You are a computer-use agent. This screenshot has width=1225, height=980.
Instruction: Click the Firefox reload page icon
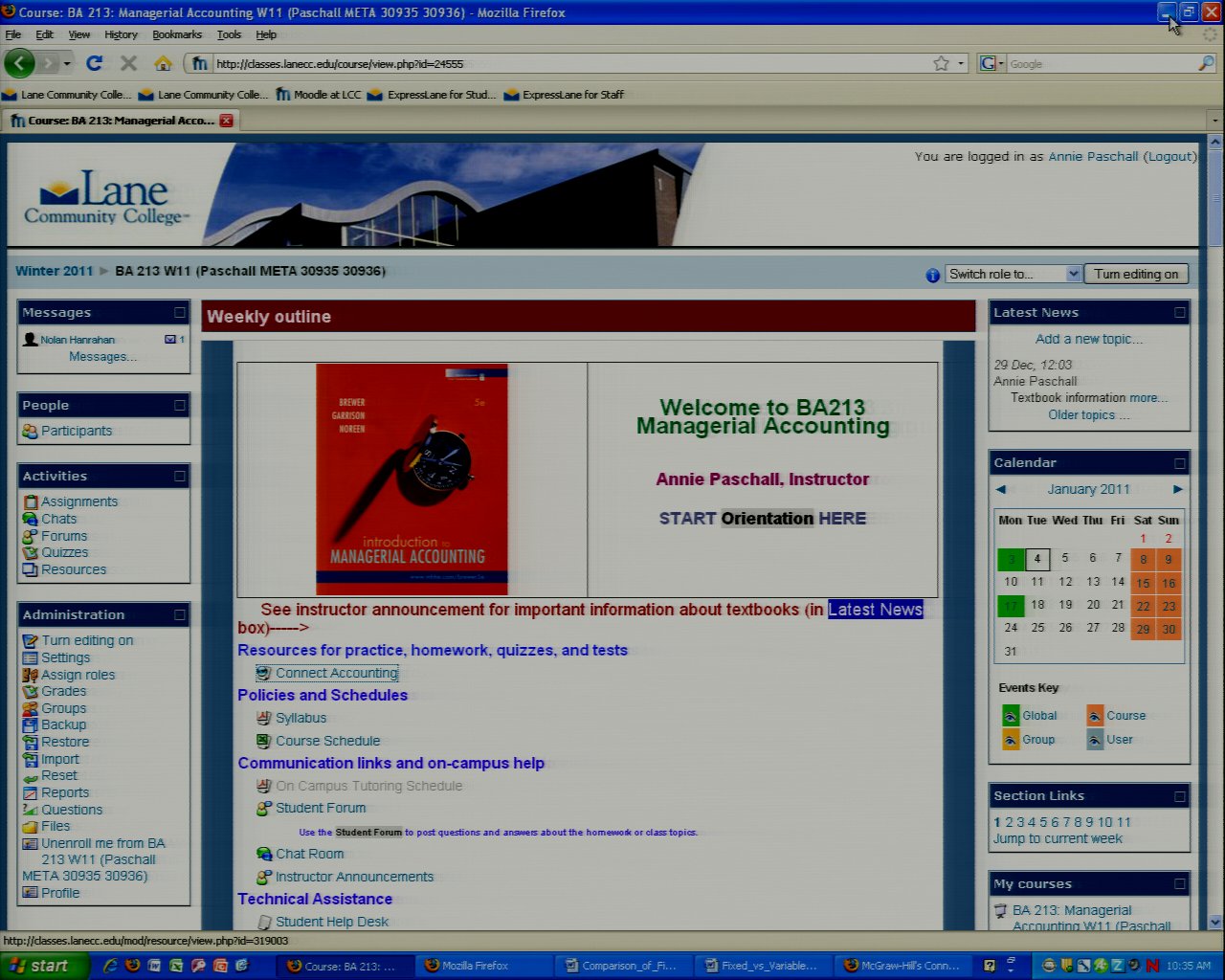click(94, 63)
